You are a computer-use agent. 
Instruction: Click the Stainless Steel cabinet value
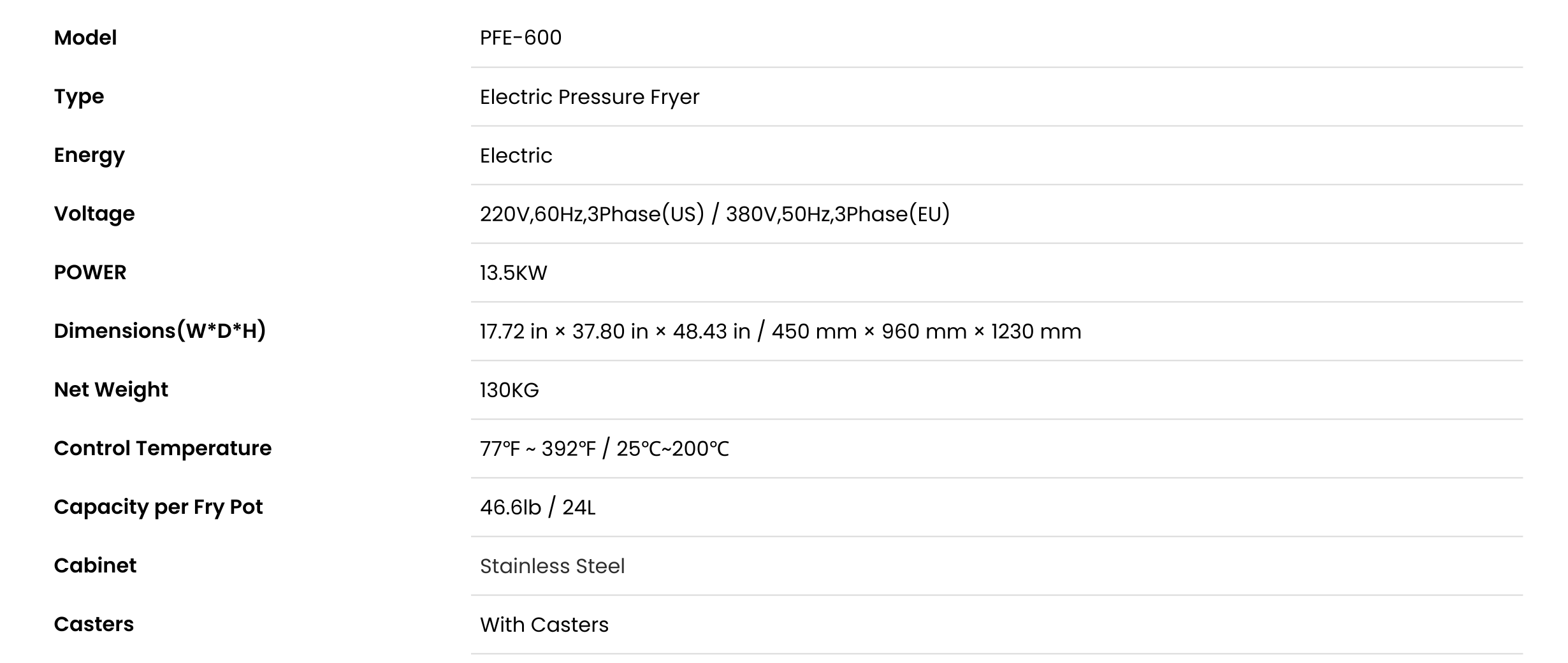(x=553, y=566)
